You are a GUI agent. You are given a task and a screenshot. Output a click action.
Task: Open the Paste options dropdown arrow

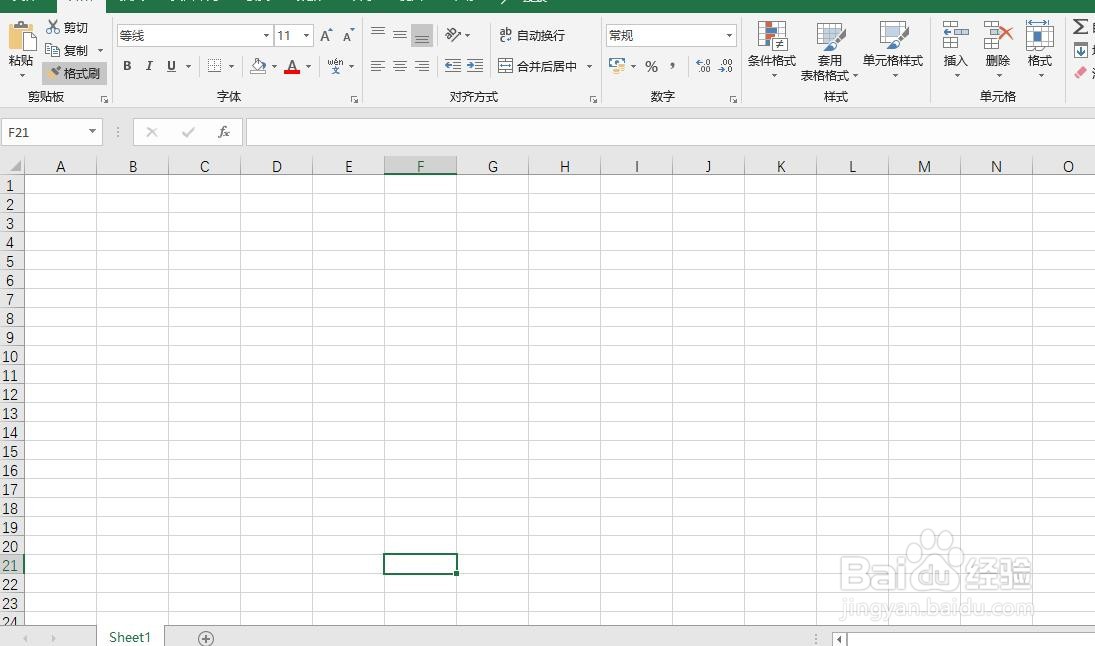22,75
